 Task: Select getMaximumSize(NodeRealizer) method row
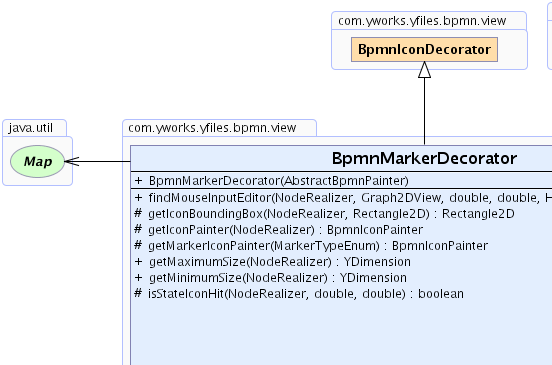click(x=272, y=262)
